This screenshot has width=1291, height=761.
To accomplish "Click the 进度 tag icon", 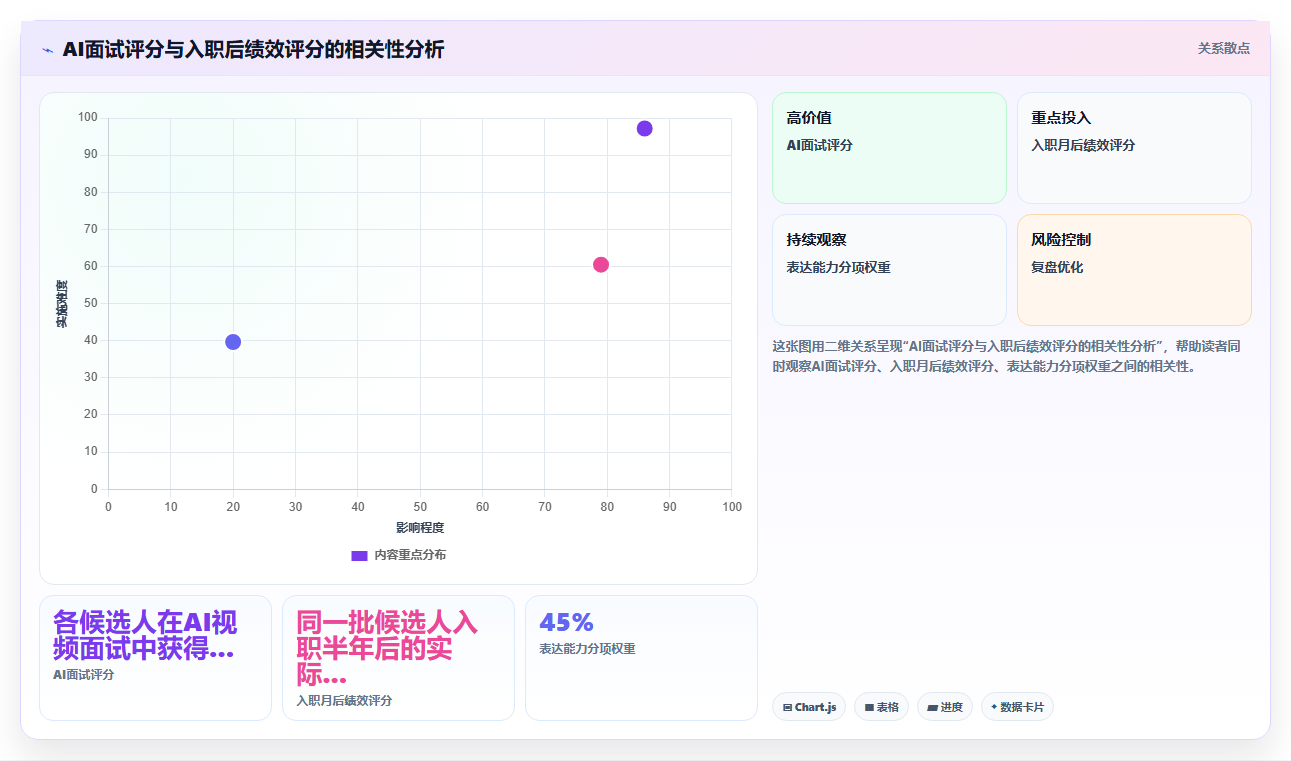I will pos(932,708).
